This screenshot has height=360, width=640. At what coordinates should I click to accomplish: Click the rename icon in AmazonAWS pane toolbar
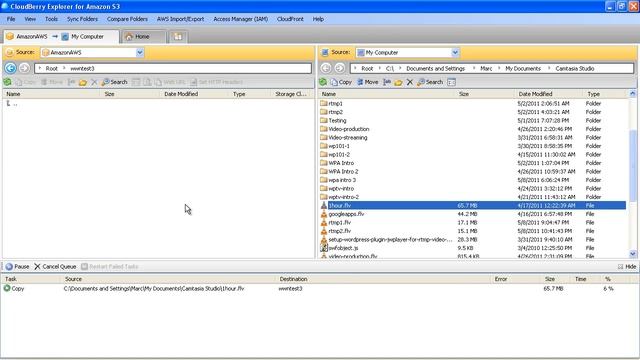pos(71,82)
